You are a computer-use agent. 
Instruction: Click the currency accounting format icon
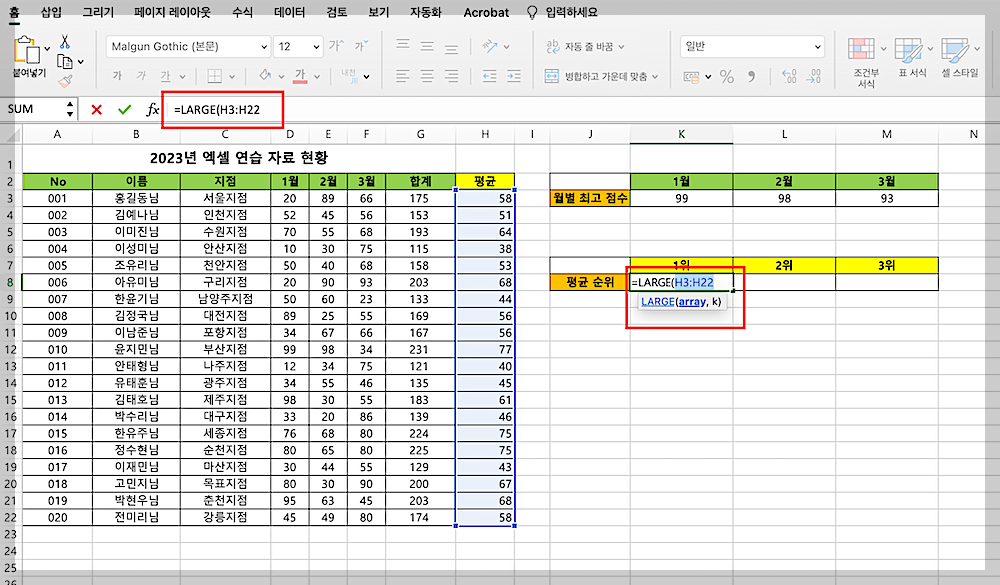(x=691, y=77)
